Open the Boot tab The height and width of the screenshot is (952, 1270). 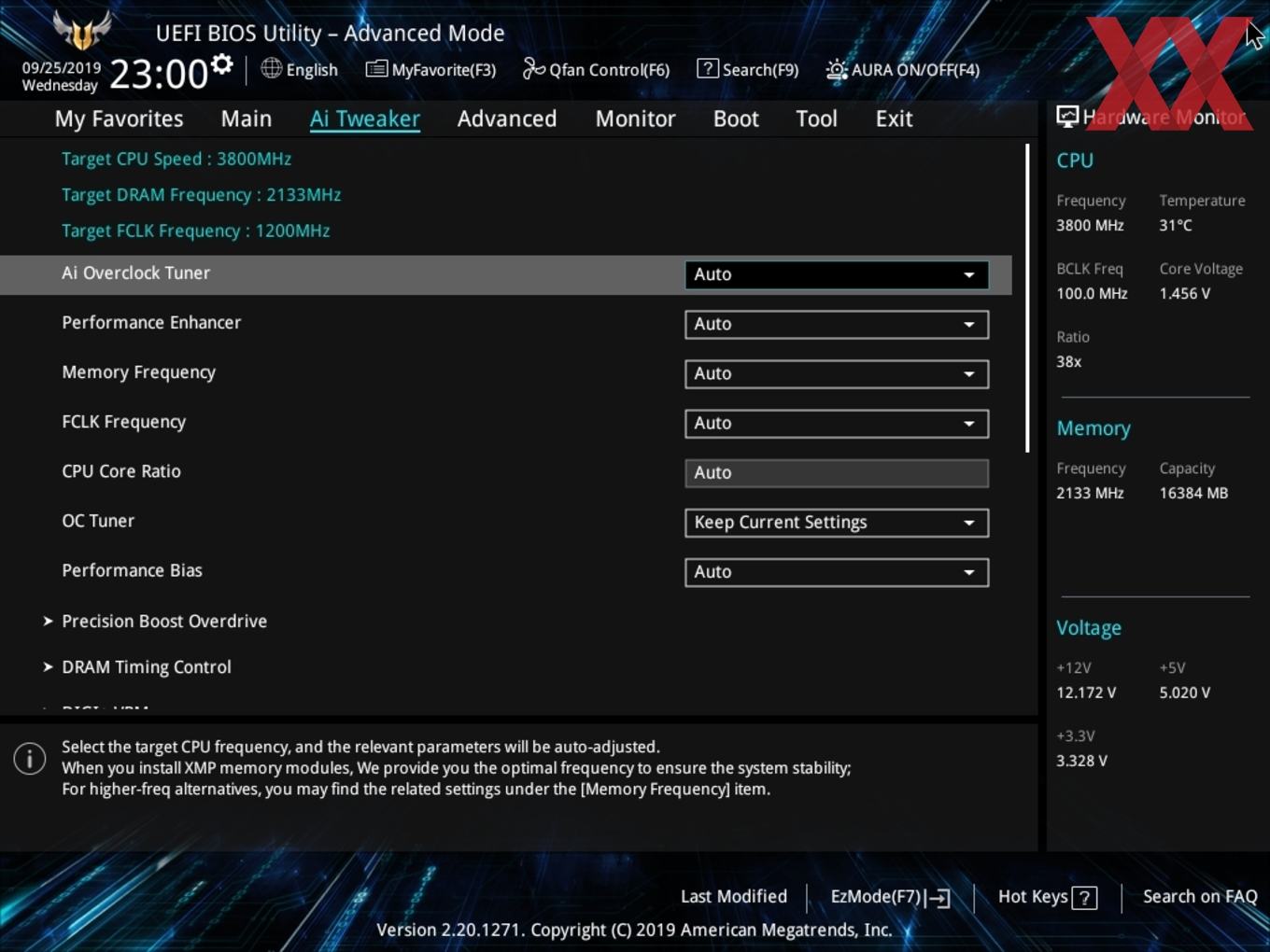(x=736, y=119)
